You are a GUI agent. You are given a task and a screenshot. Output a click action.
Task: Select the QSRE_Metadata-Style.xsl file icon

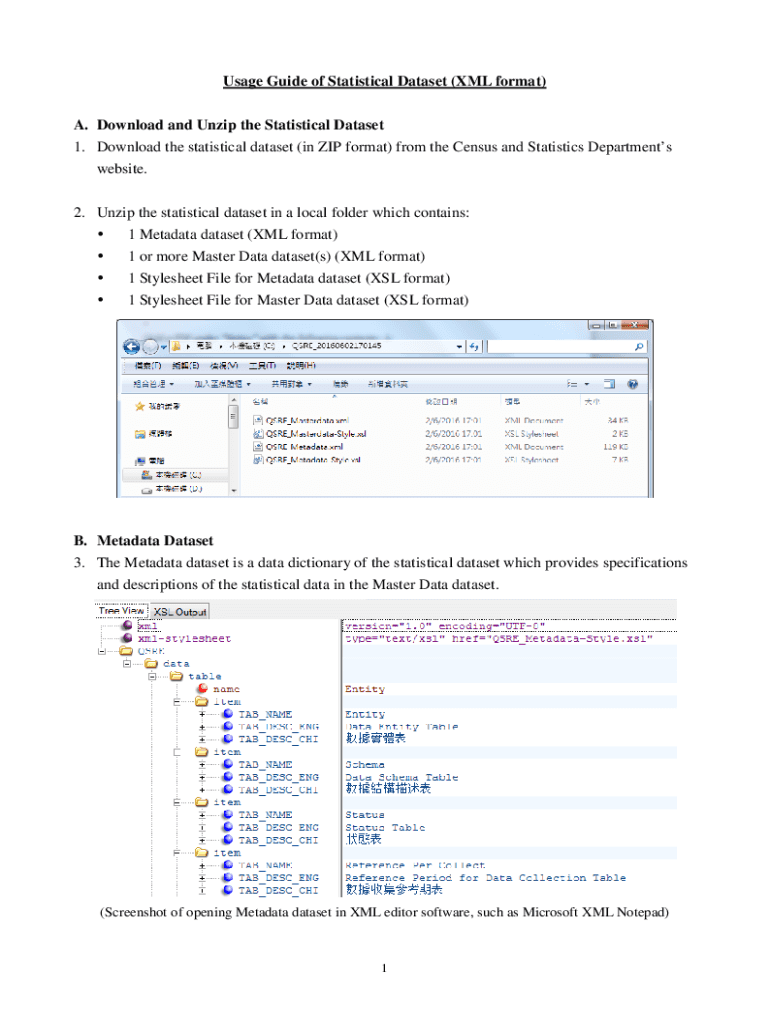[257, 460]
